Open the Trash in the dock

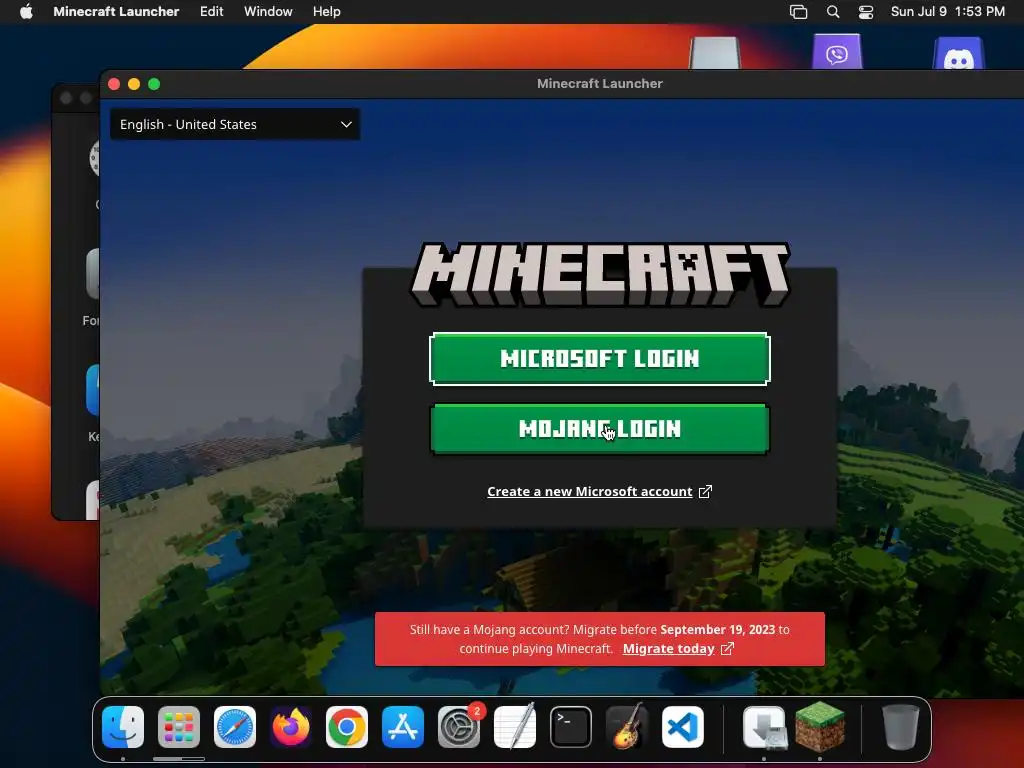901,727
